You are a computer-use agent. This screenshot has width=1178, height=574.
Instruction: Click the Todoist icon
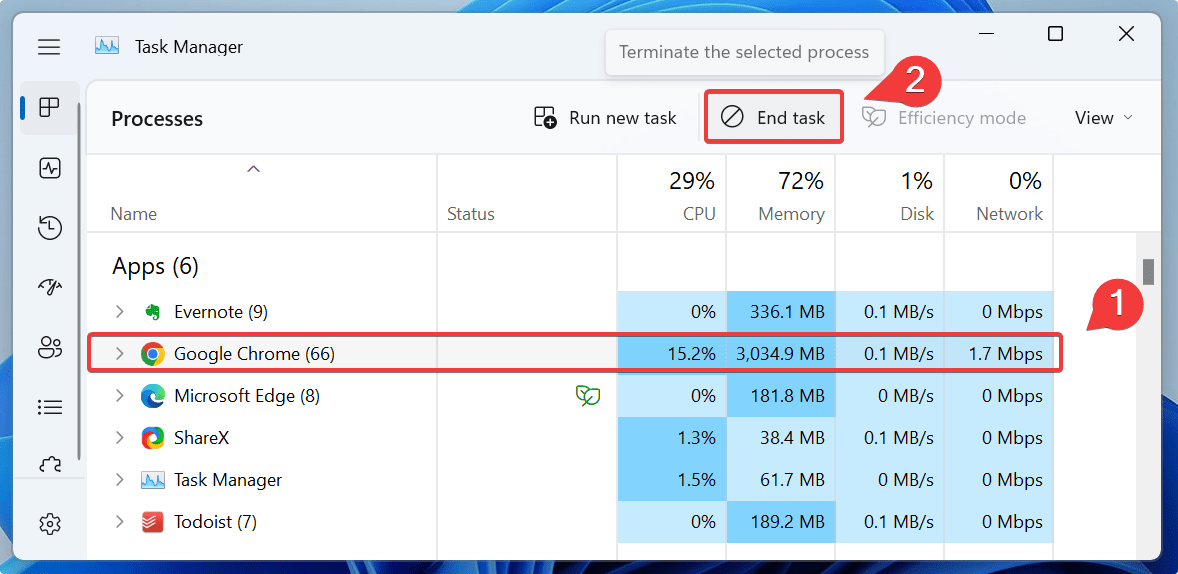click(153, 521)
